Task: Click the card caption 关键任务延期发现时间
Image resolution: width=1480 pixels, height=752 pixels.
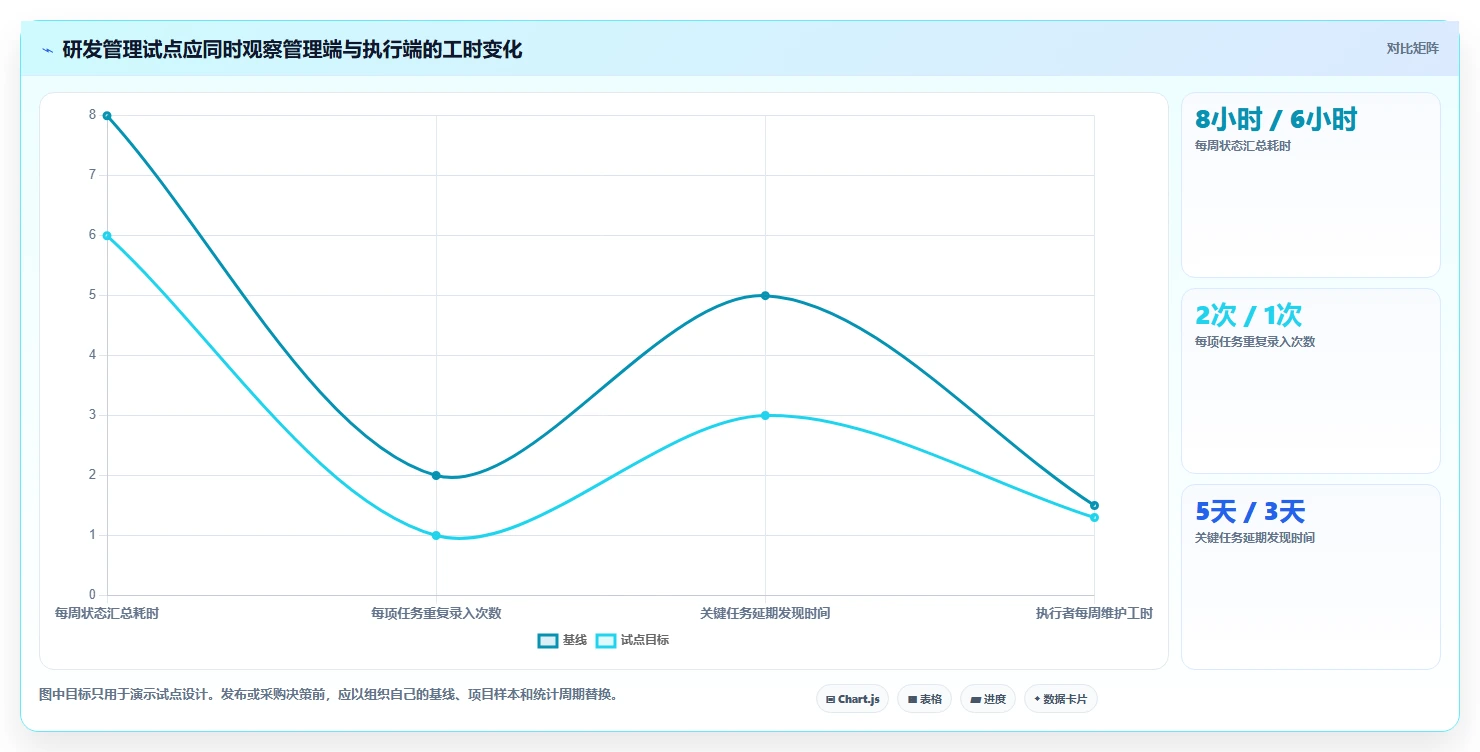Action: tap(1255, 538)
